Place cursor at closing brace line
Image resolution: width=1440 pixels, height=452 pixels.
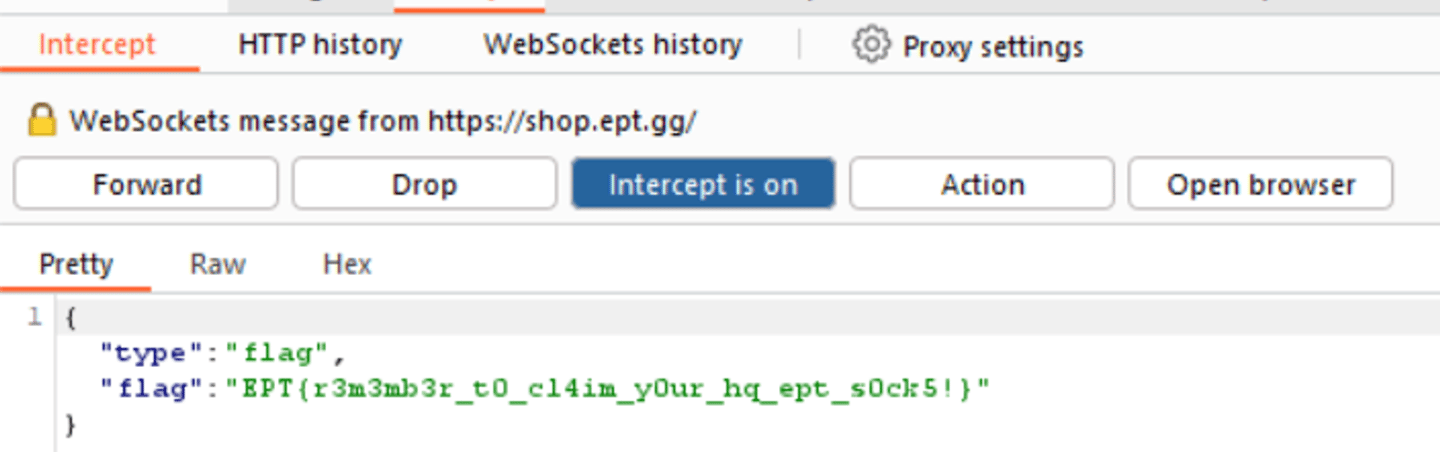(x=70, y=425)
